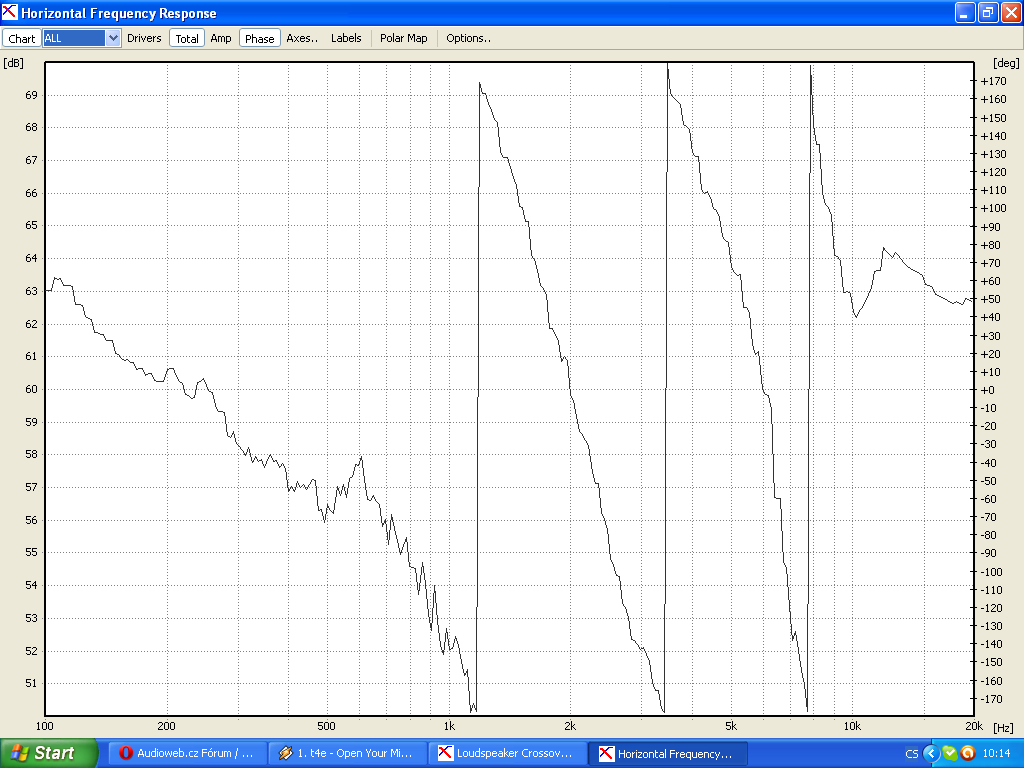Click the 10:14 system clock

click(x=996, y=754)
